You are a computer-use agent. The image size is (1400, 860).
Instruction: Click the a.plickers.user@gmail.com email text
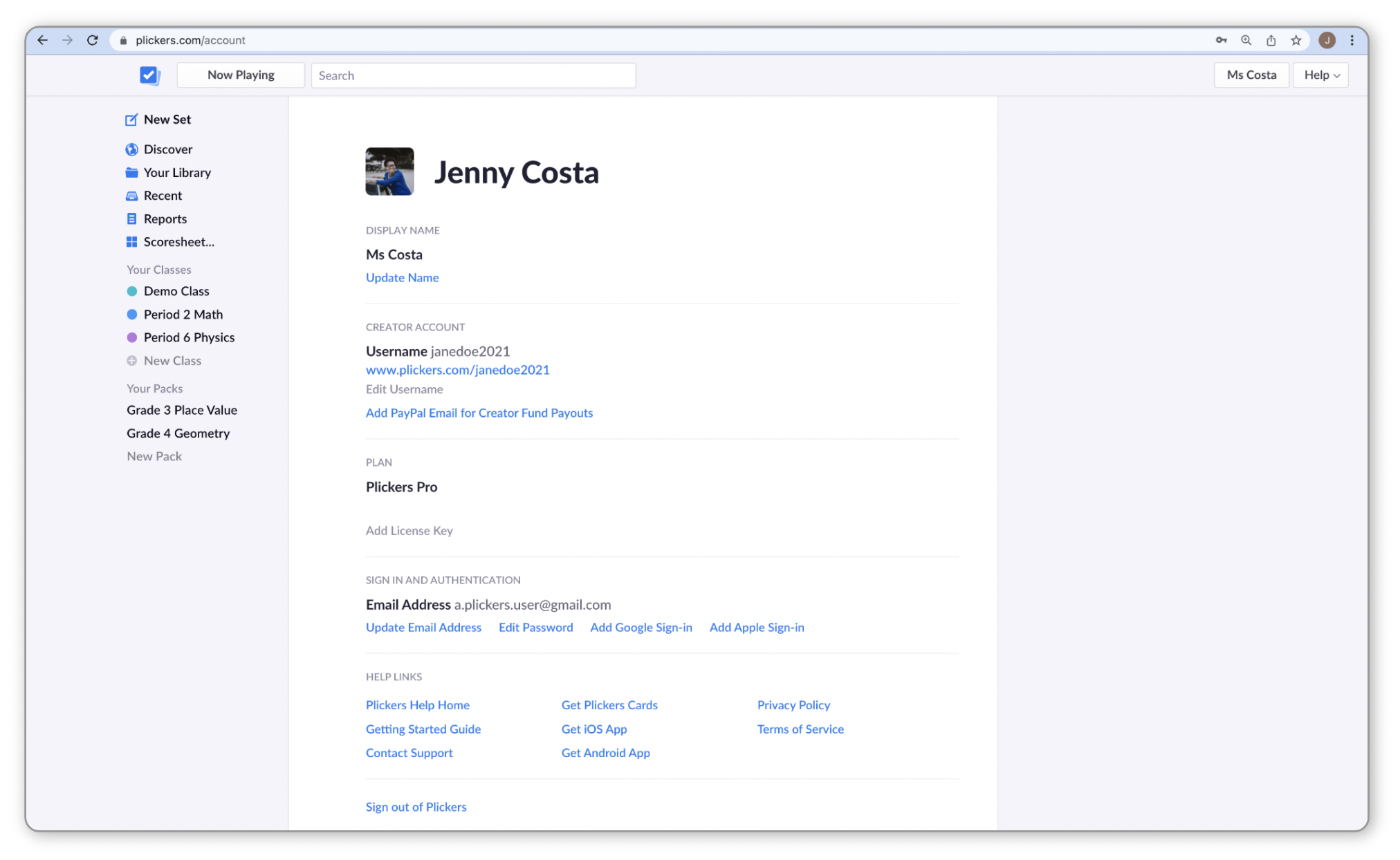[533, 605]
